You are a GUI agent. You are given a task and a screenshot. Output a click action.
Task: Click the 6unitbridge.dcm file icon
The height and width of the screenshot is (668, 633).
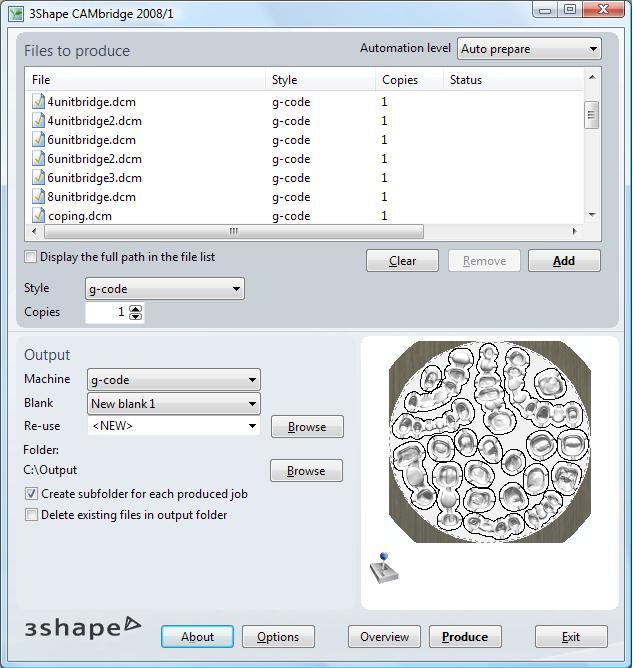(x=39, y=140)
